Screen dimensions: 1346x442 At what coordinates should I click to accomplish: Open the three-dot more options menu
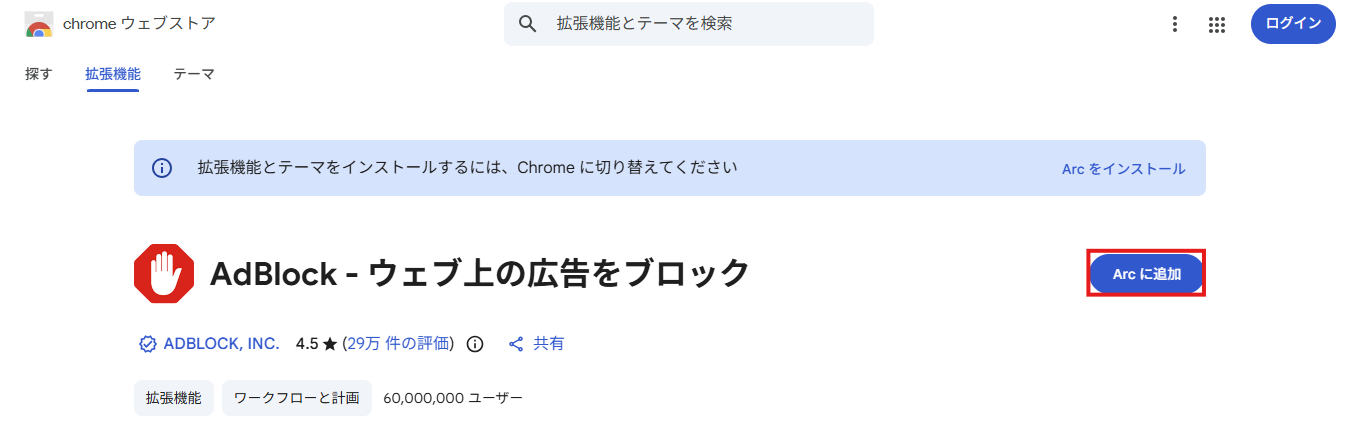[1175, 25]
